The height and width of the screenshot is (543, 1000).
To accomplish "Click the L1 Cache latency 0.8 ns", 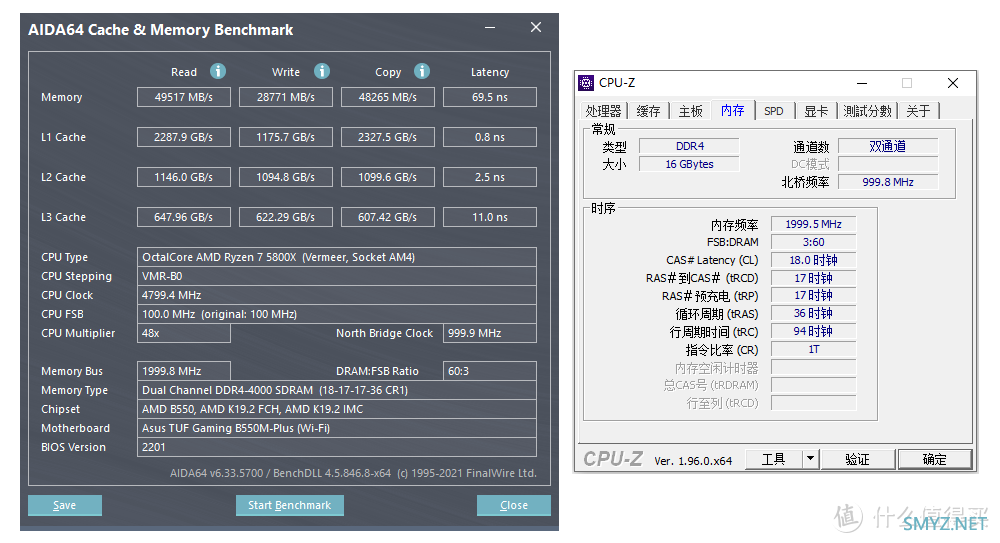I will point(490,137).
